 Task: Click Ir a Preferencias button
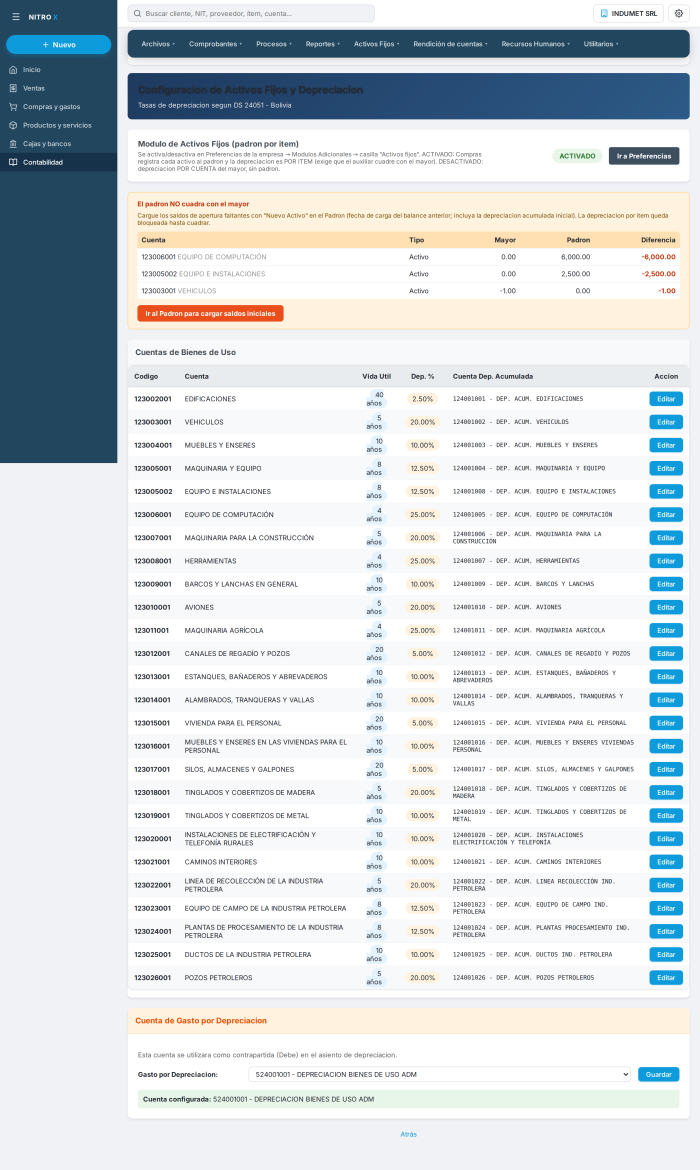[x=643, y=156]
